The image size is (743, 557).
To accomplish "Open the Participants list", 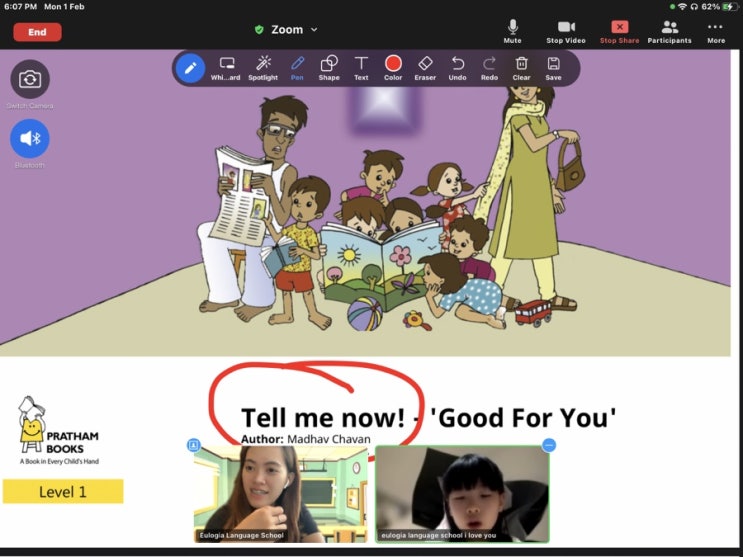I will (x=669, y=32).
